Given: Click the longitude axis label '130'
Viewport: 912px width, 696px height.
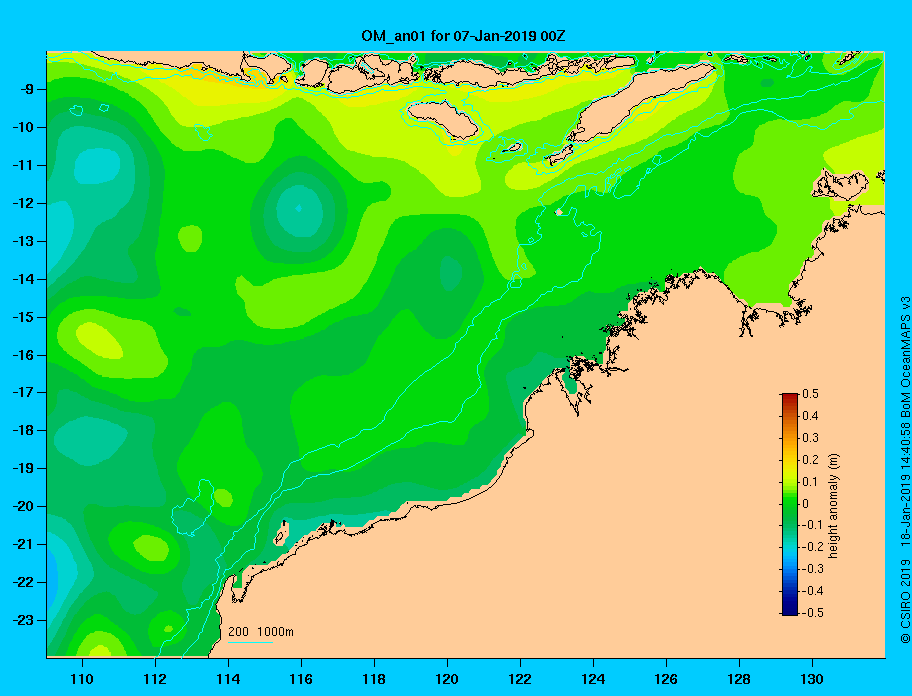Looking at the screenshot, I should (x=812, y=679).
